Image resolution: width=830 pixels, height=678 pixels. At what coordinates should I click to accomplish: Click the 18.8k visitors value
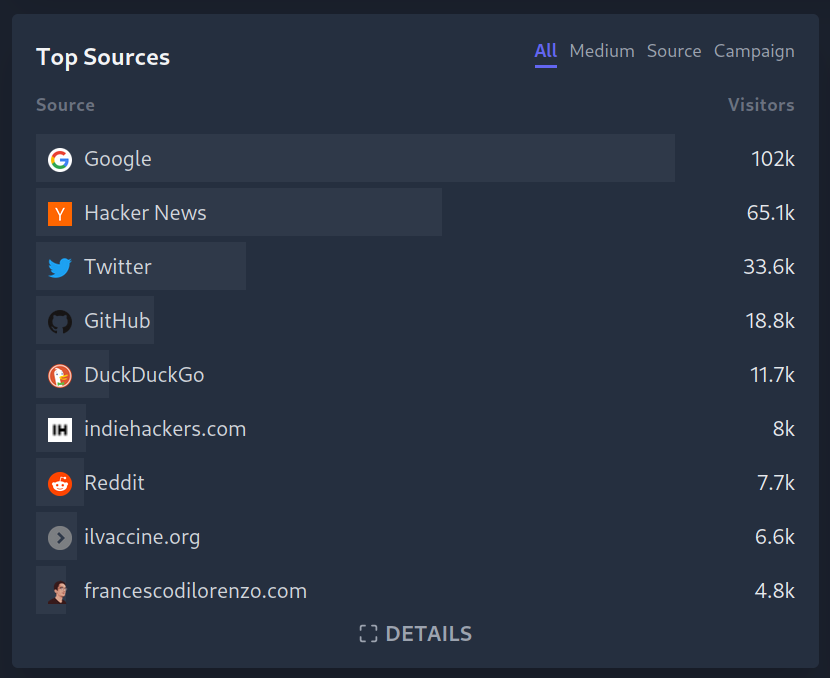(x=770, y=321)
